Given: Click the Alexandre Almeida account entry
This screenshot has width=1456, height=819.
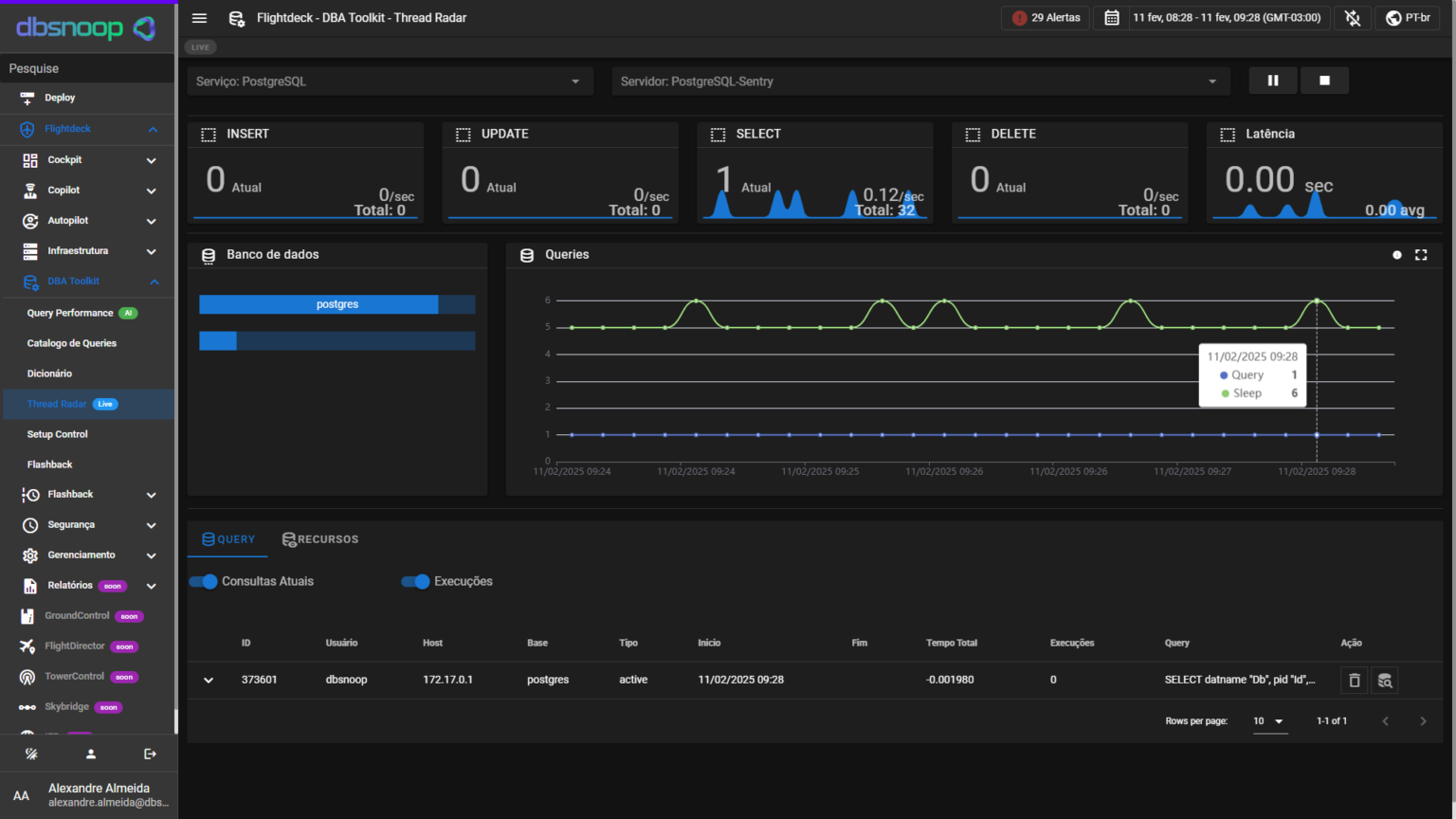Looking at the screenshot, I should pyautogui.click(x=87, y=795).
